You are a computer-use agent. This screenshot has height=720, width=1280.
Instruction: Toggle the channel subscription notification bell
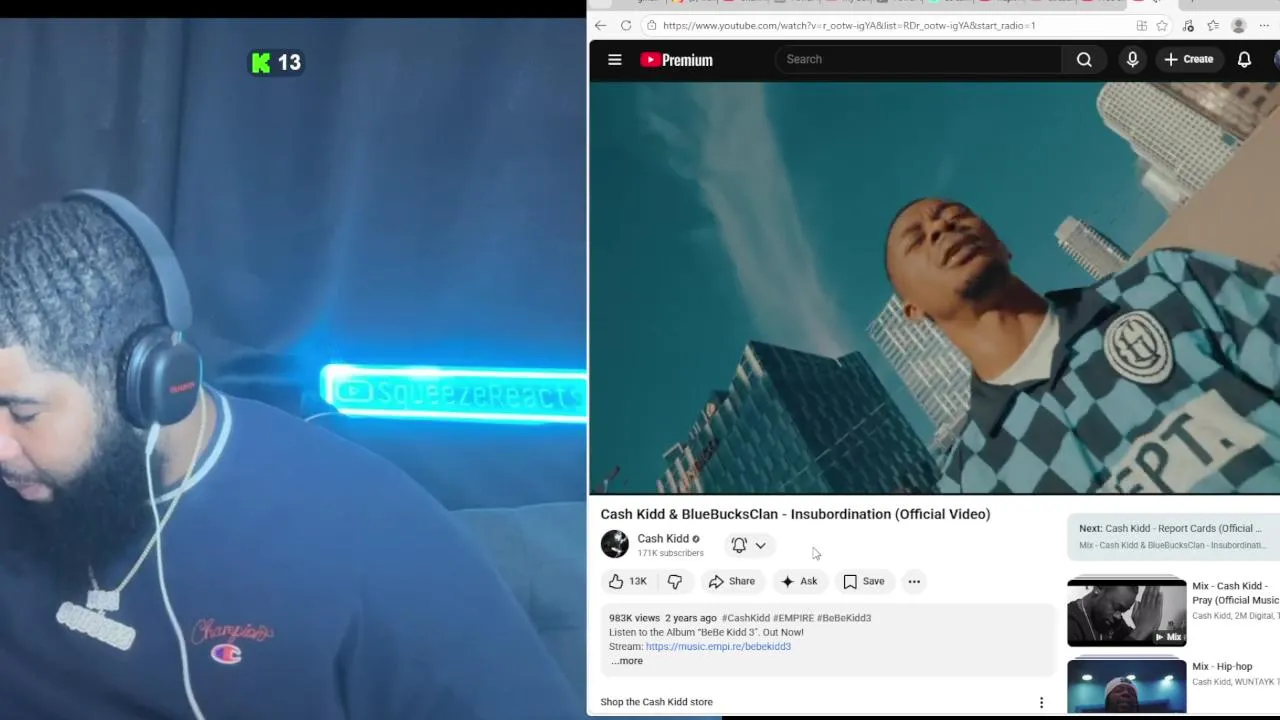coord(739,545)
